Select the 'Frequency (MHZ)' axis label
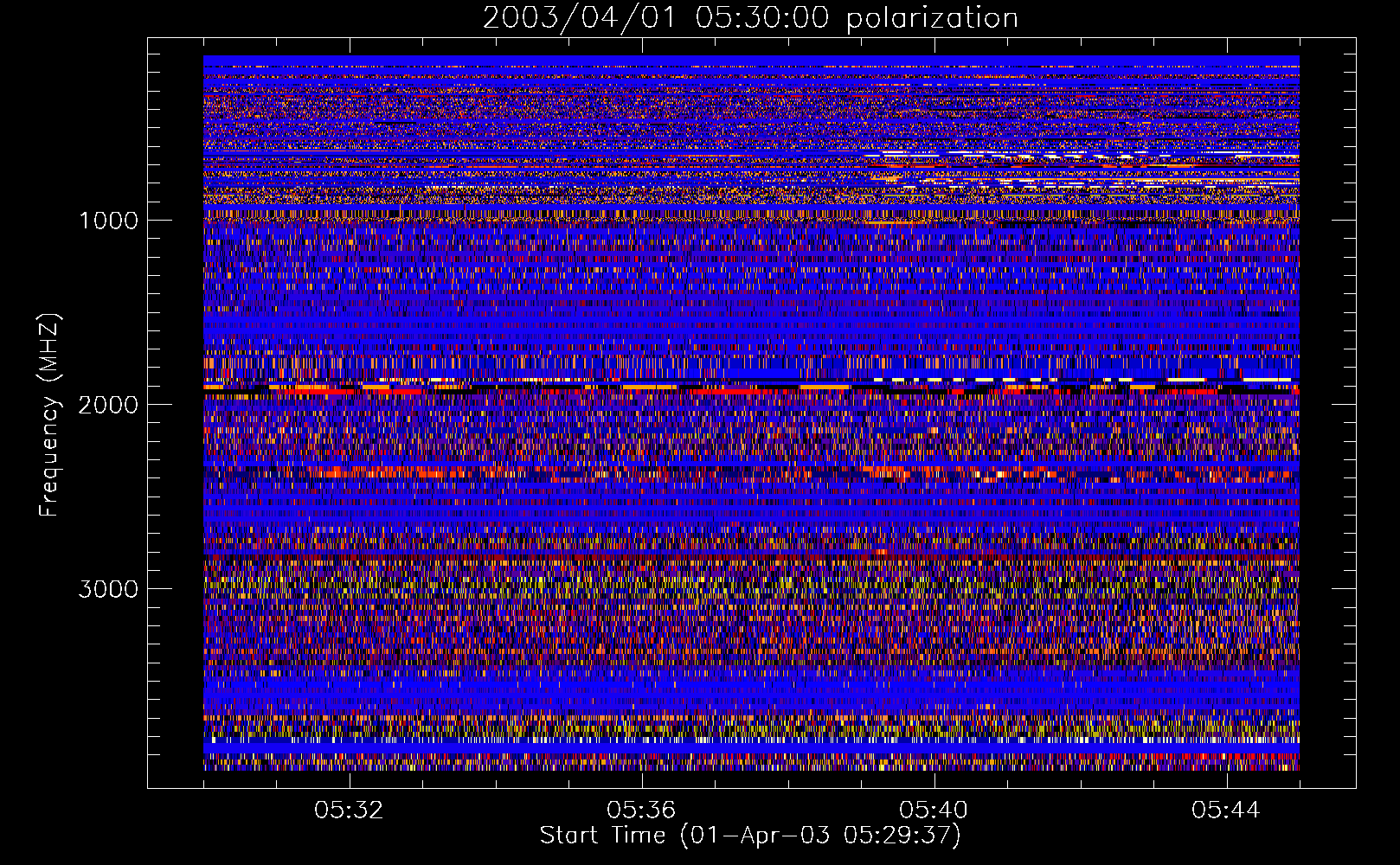This screenshot has width=1400, height=865. (49, 416)
